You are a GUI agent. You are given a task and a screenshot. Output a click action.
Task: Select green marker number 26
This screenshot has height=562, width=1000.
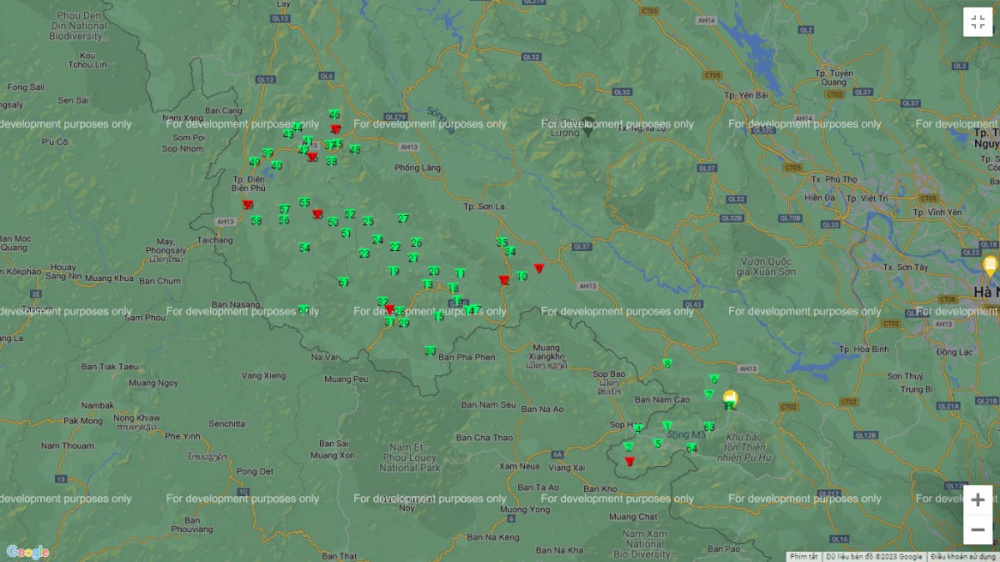(416, 243)
